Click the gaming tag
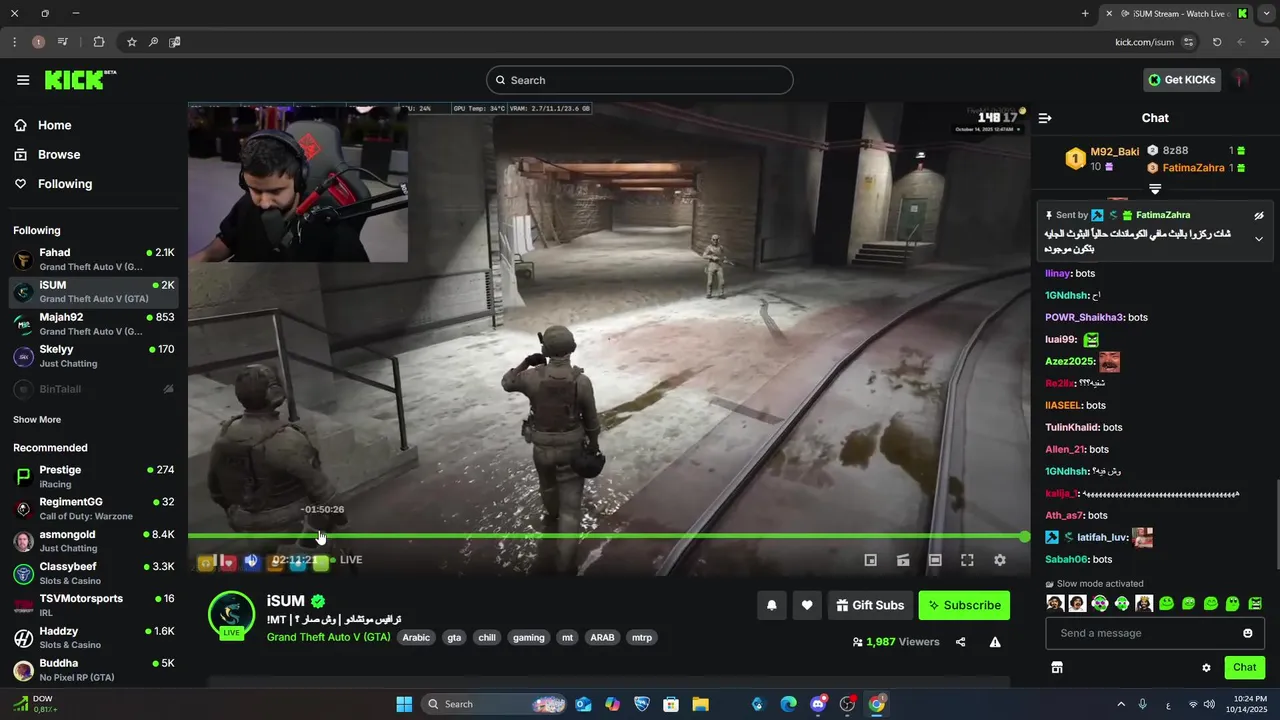 point(529,637)
